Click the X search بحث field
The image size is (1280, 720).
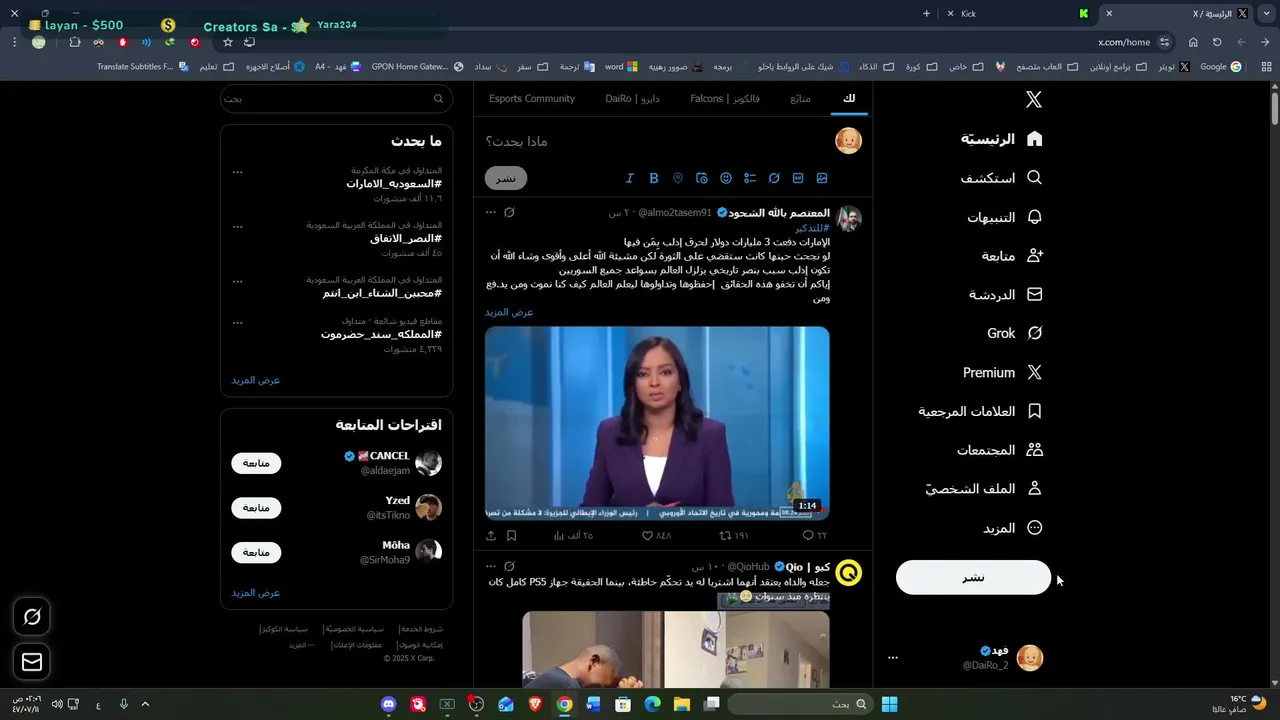pos(336,98)
